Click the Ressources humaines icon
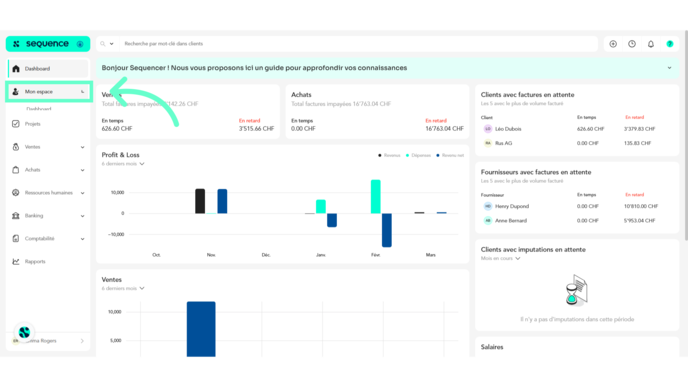This screenshot has height=387, width=688. (x=16, y=193)
